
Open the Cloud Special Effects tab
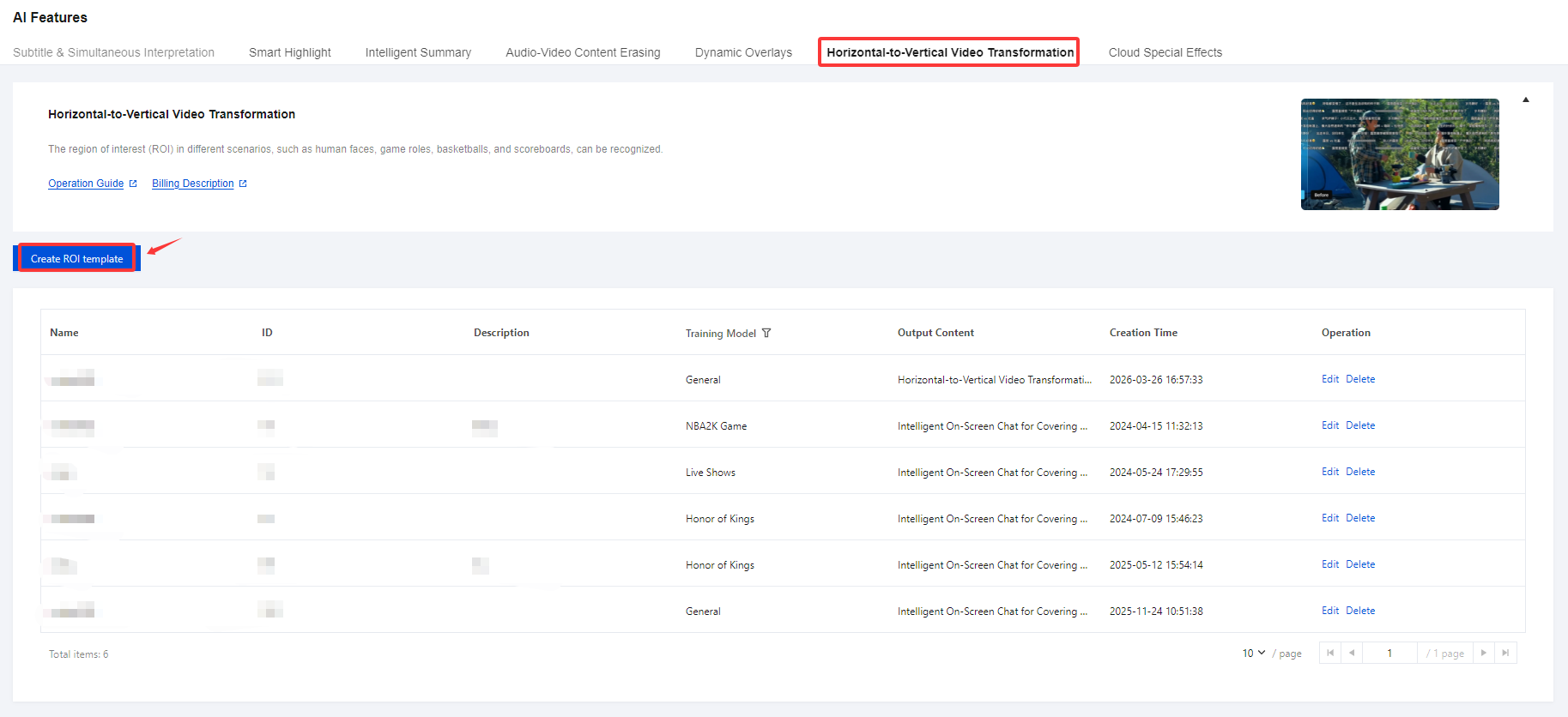(1165, 52)
